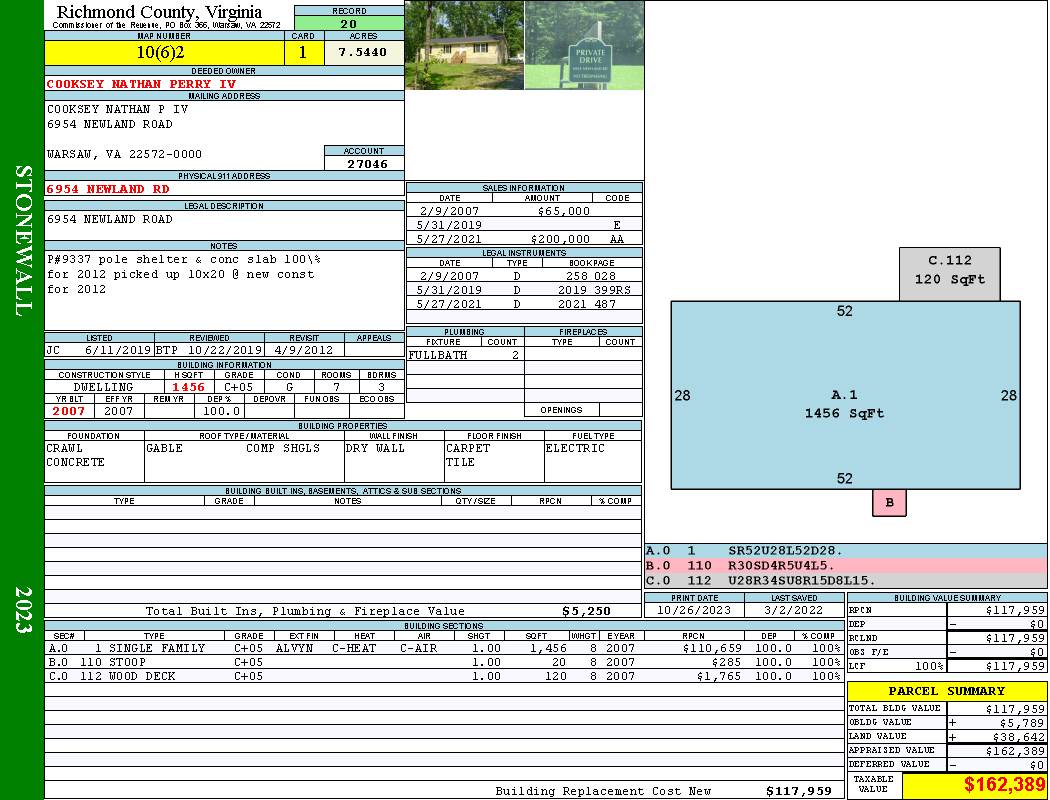The width and height of the screenshot is (1050, 800).
Task: Click the 5/27/2021 $200,000 sale row
Action: [x=524, y=239]
